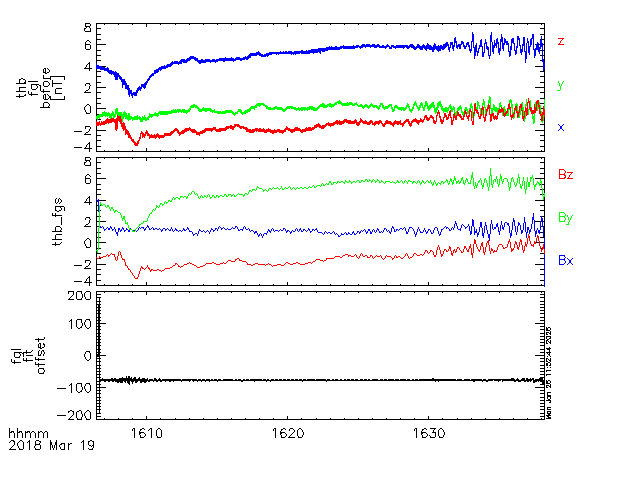Viewport: 640px width, 480px height.
Task: Click the 1630 time axis label
Action: (429, 433)
